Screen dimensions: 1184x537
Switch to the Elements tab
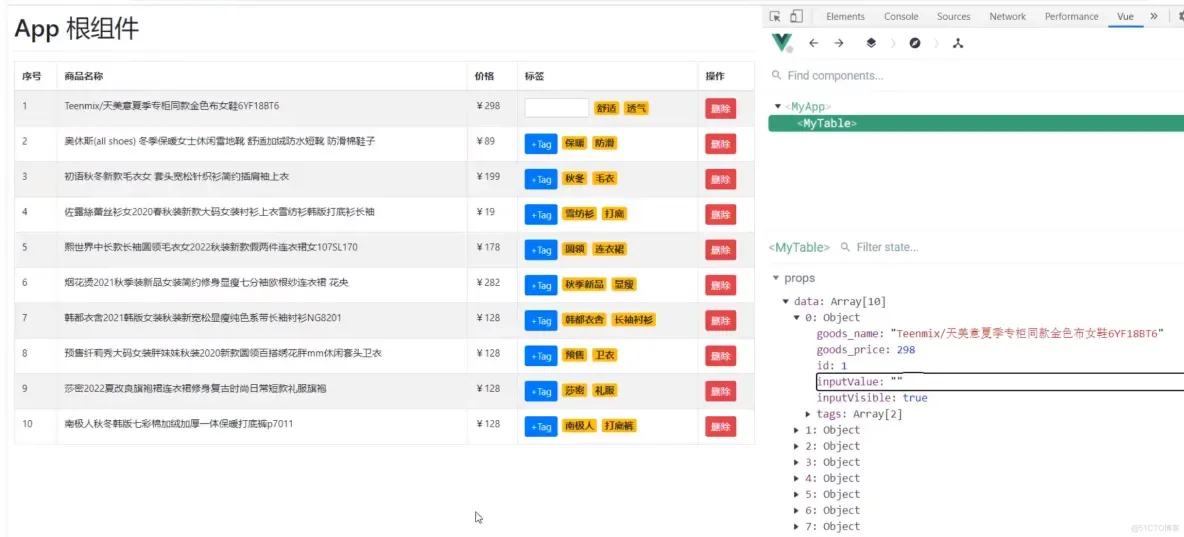coord(845,17)
